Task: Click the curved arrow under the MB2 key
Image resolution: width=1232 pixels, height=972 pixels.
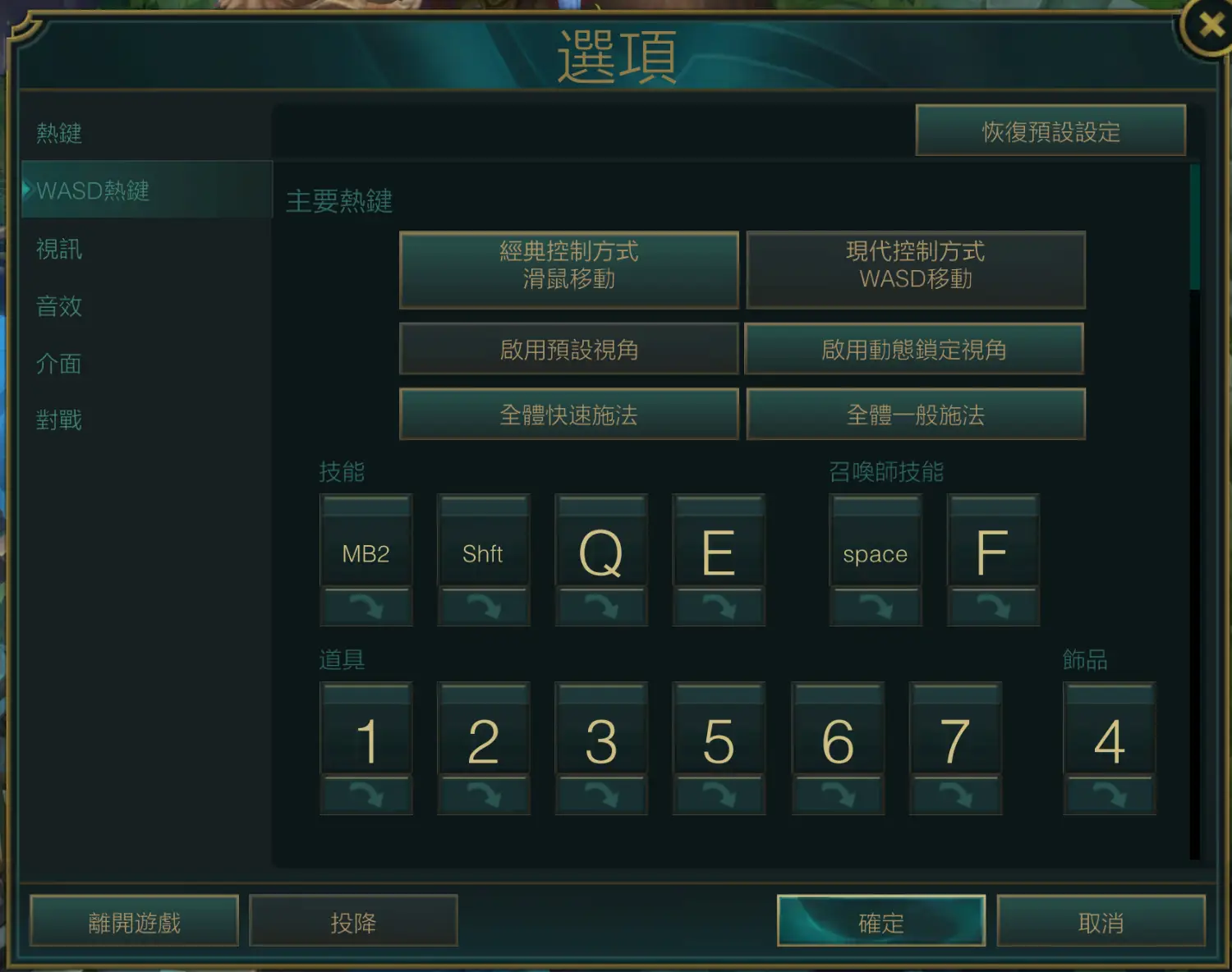Action: click(366, 607)
